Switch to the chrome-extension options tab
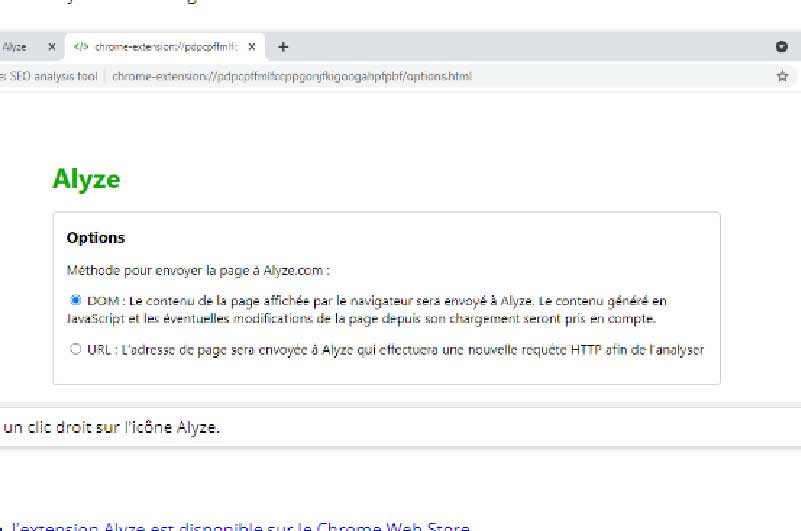 [x=164, y=47]
